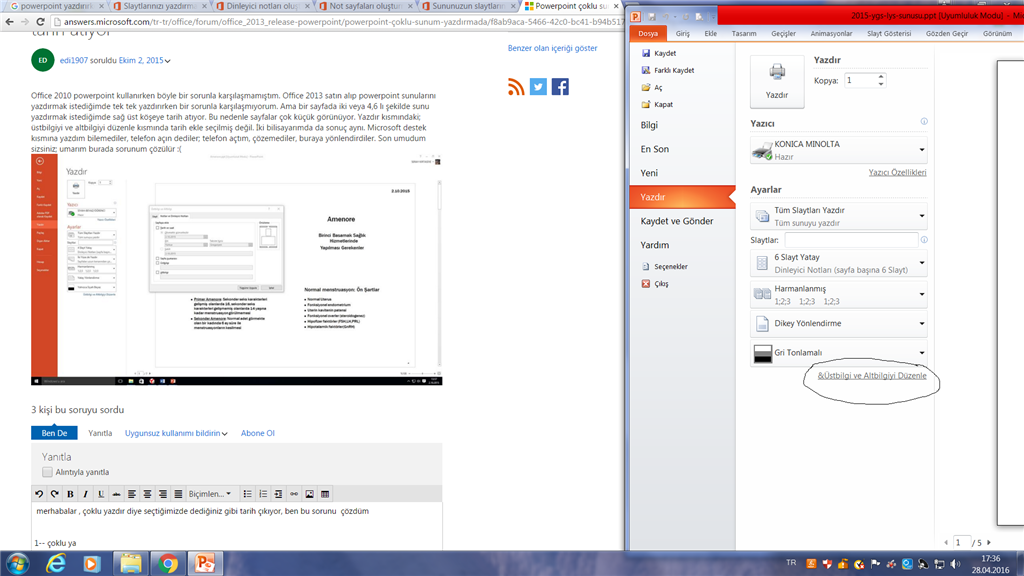
Task: Open Dikey Yönlendirme orientation dropdown
Action: pyautogui.click(x=839, y=323)
